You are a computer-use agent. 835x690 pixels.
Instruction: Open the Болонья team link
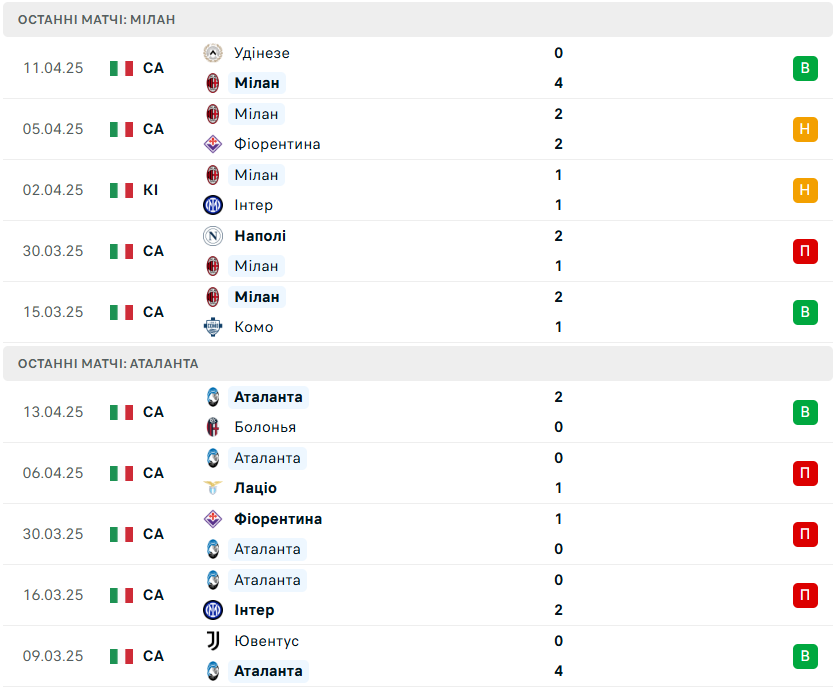265,427
